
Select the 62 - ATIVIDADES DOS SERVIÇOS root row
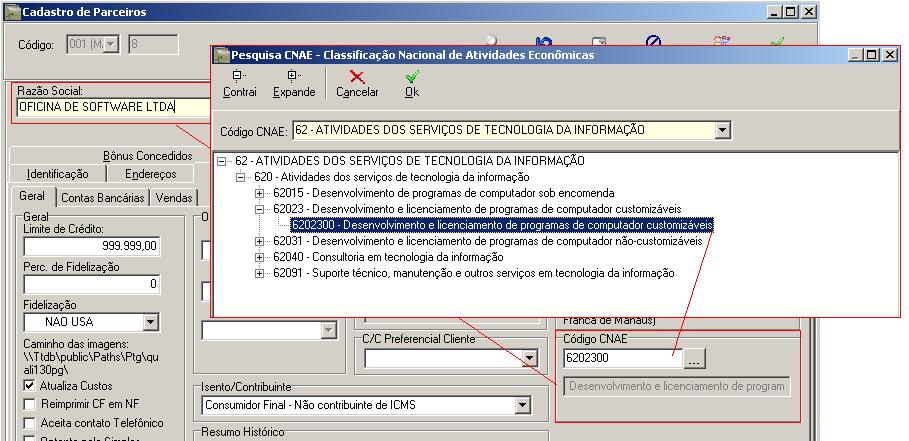click(409, 161)
